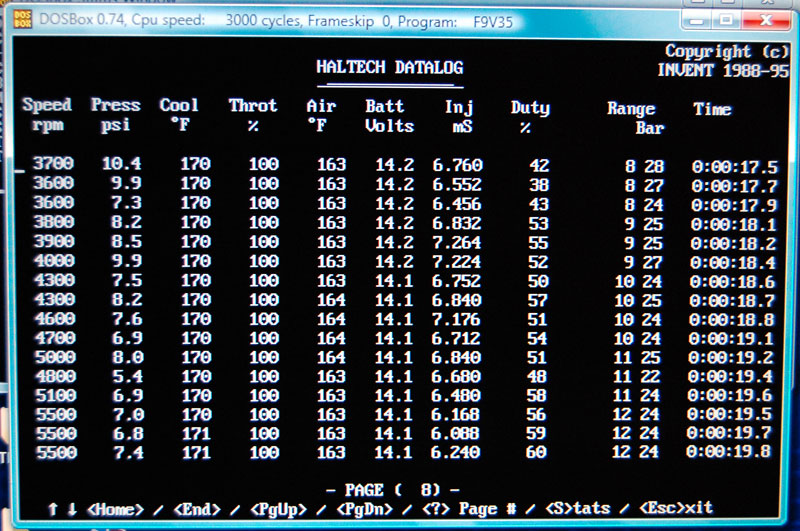The image size is (800, 531).
Task: Click the injector value 6.552
Action: (x=457, y=184)
